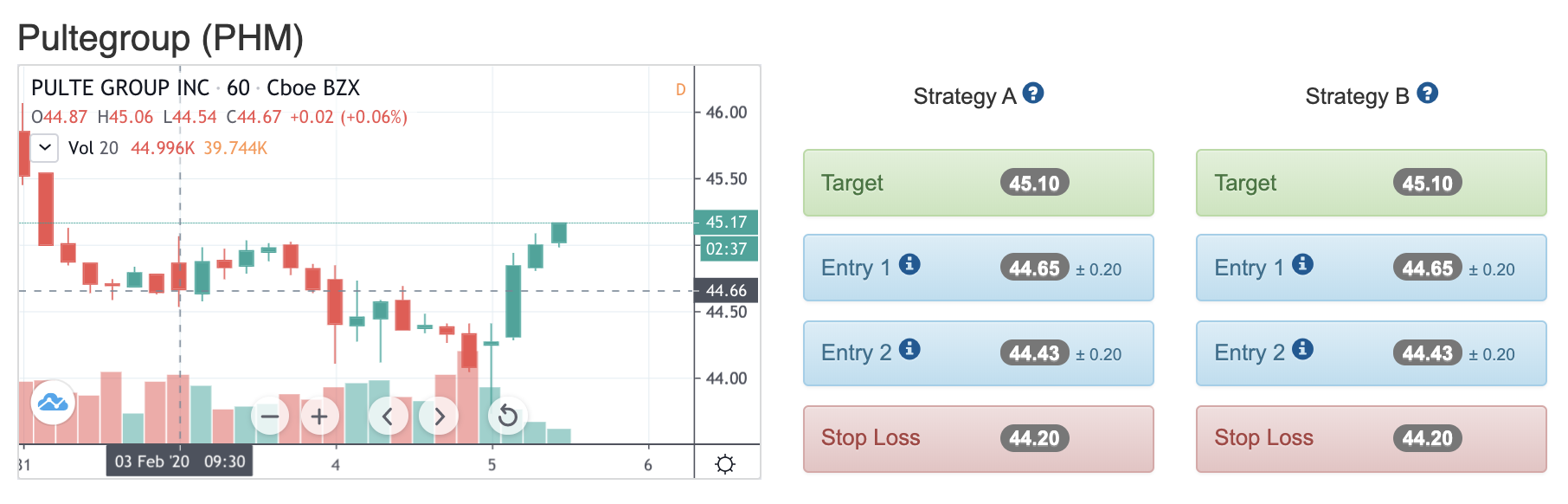Open Entry 2 info icon under Strategy B
Image resolution: width=1568 pixels, height=504 pixels.
coord(1302,349)
